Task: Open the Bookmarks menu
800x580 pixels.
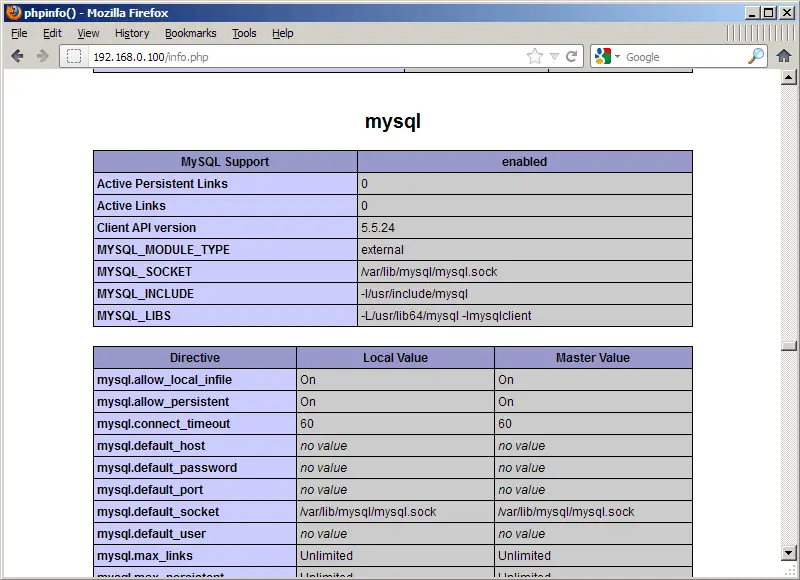Action: pyautogui.click(x=191, y=33)
